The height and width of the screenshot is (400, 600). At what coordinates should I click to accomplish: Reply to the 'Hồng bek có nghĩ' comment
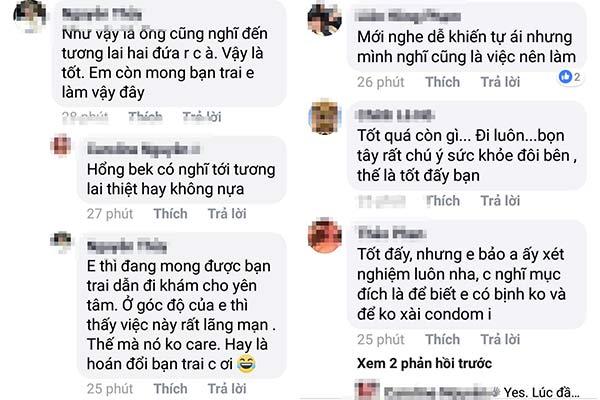coord(227,214)
